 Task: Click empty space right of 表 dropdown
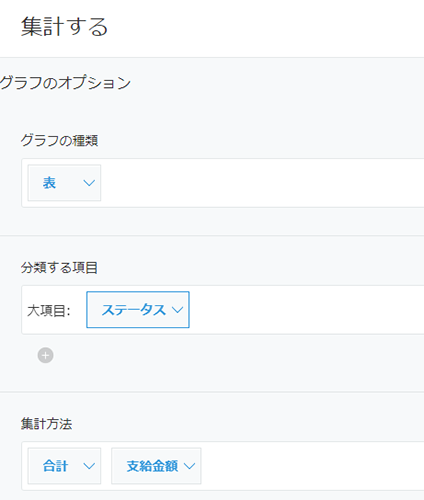point(262,183)
